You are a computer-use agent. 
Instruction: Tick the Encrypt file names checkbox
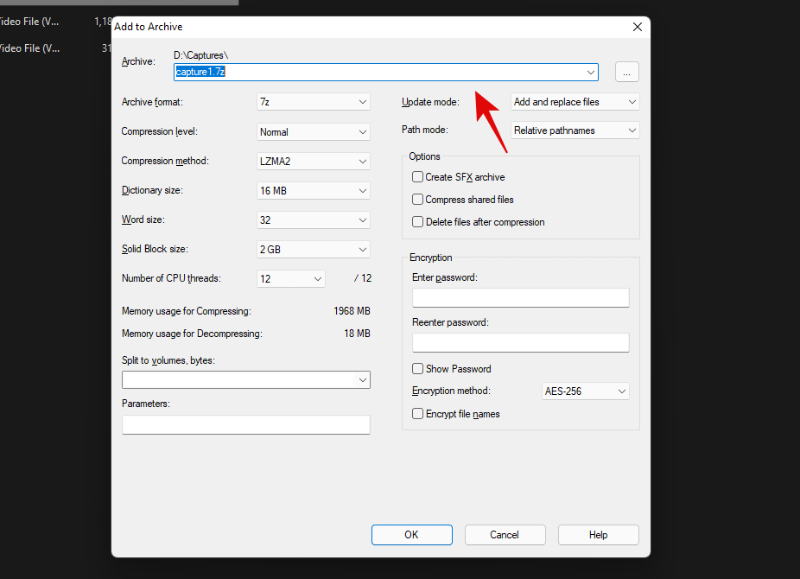click(x=418, y=414)
